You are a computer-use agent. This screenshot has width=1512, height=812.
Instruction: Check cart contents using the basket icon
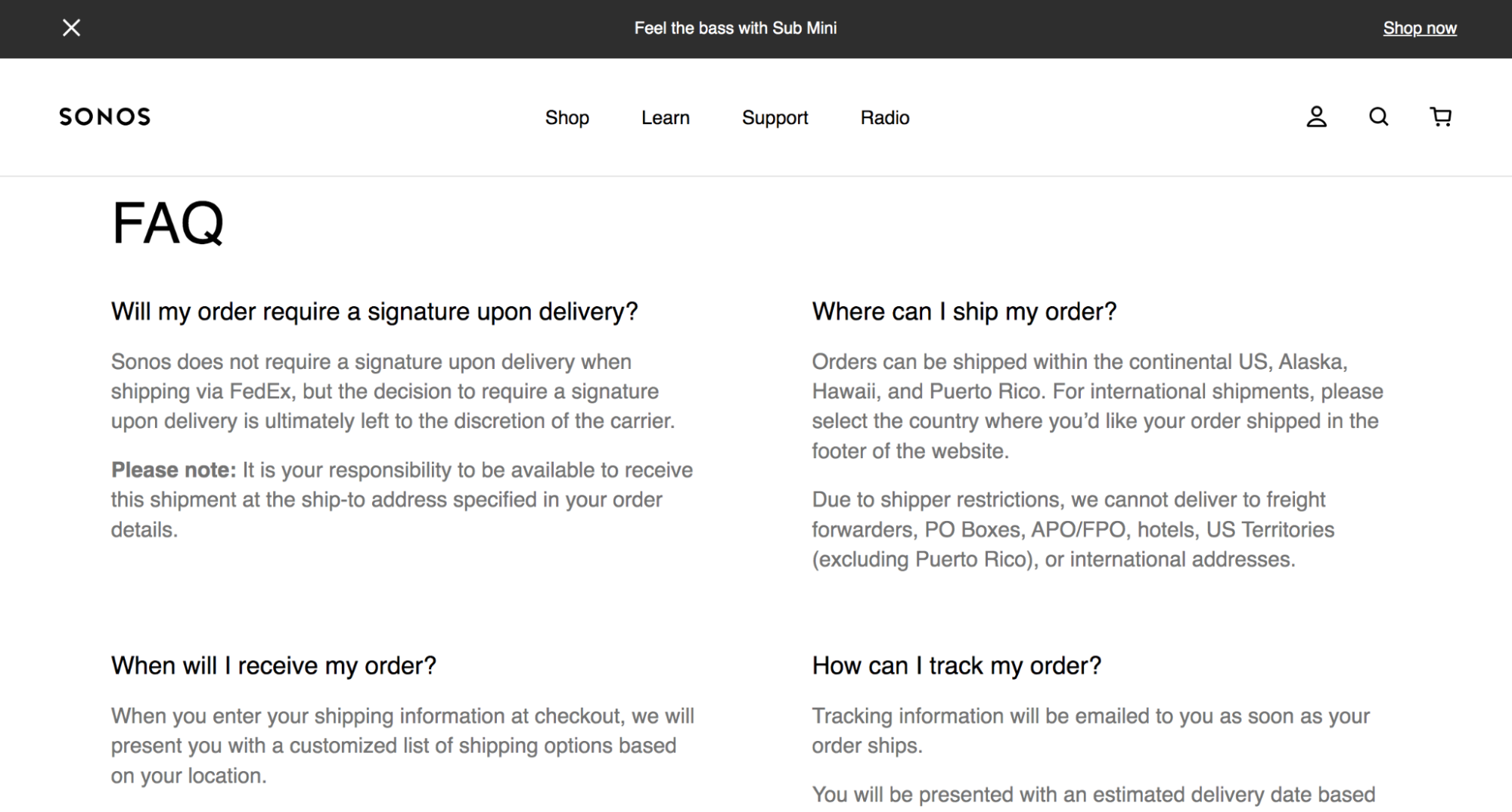click(1441, 117)
